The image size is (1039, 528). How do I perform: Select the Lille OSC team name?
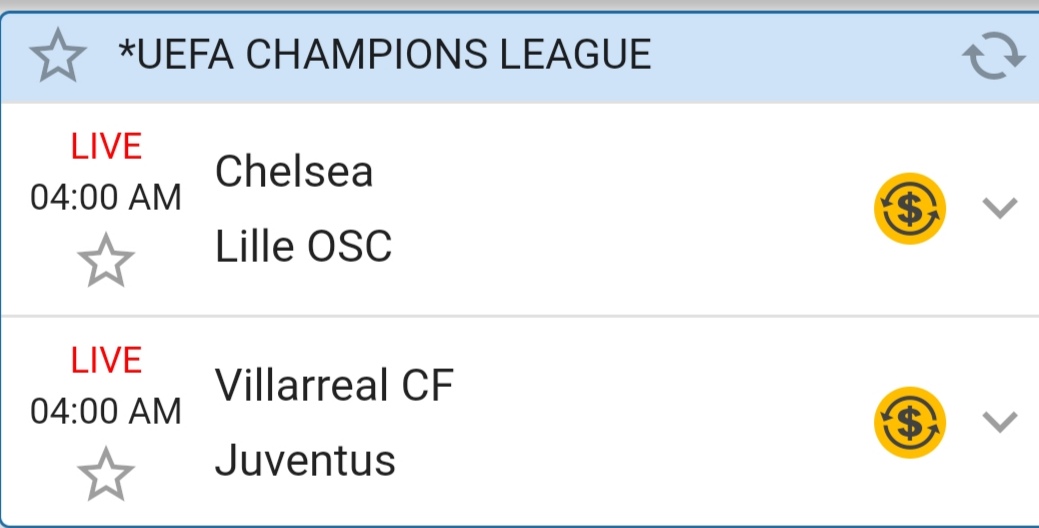point(304,246)
